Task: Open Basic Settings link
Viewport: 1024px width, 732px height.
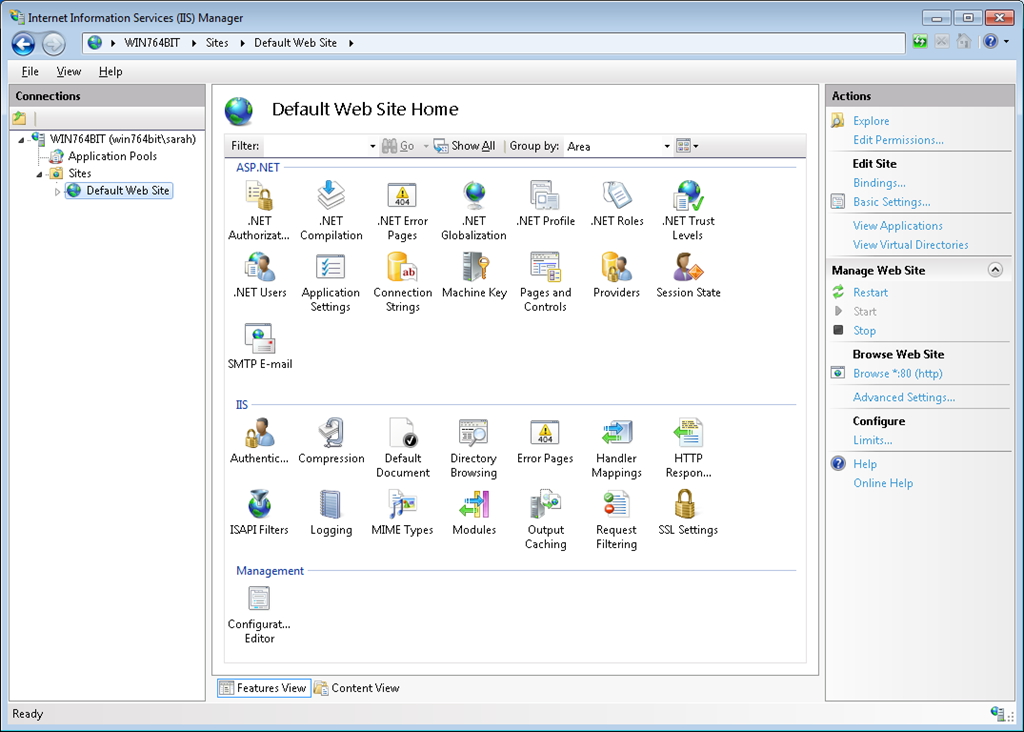Action: pos(891,202)
